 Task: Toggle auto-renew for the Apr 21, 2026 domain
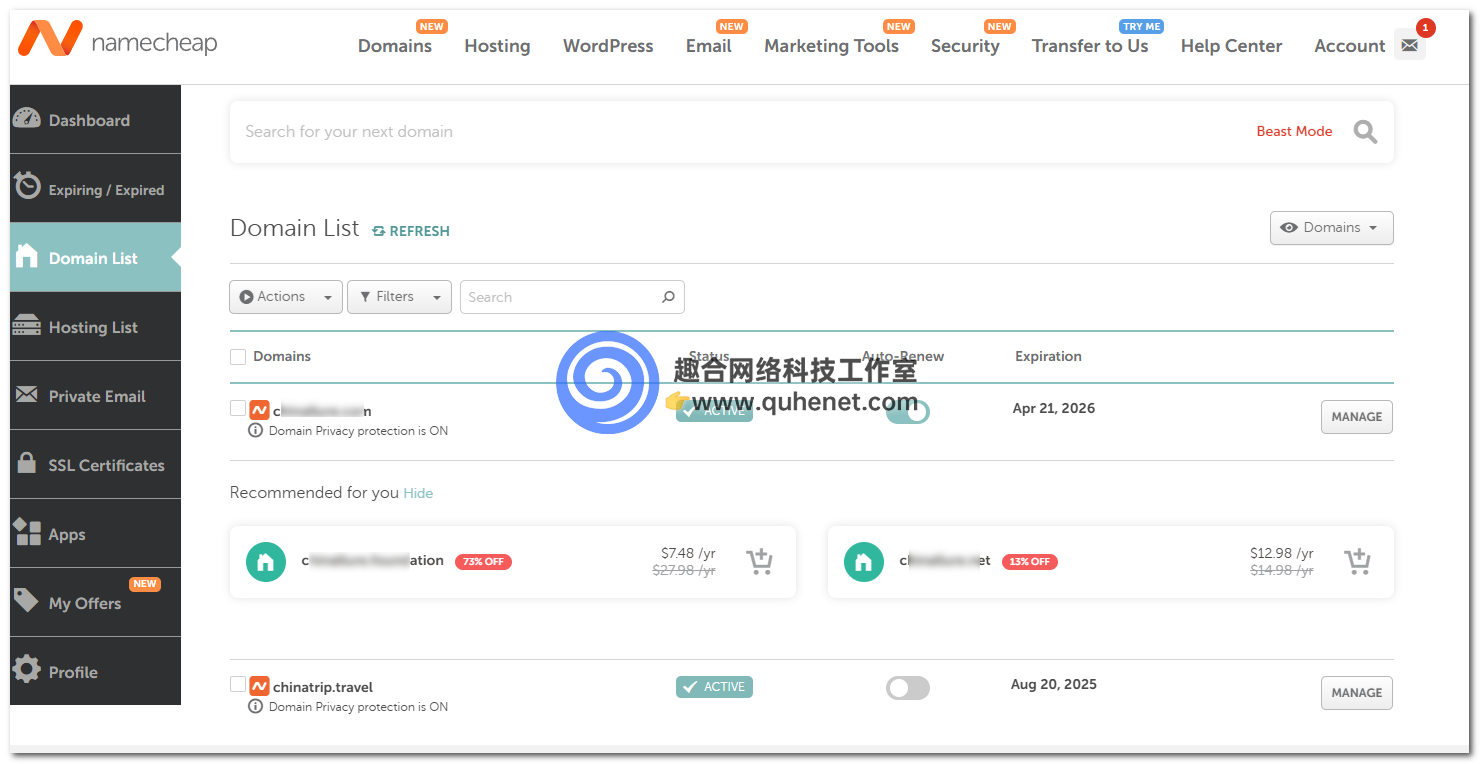pyautogui.click(x=908, y=411)
